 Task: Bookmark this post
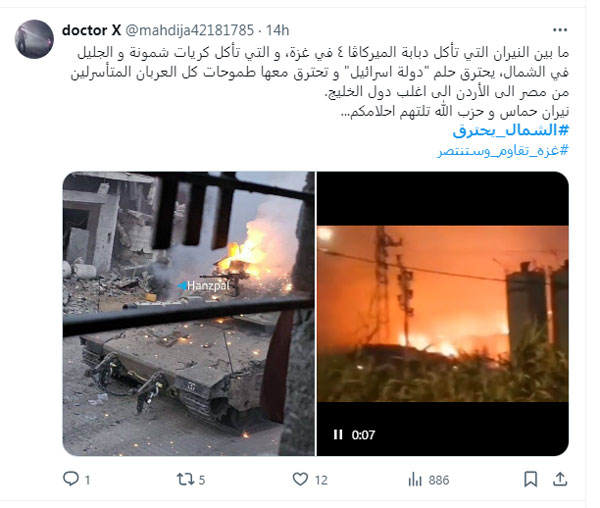[530, 479]
